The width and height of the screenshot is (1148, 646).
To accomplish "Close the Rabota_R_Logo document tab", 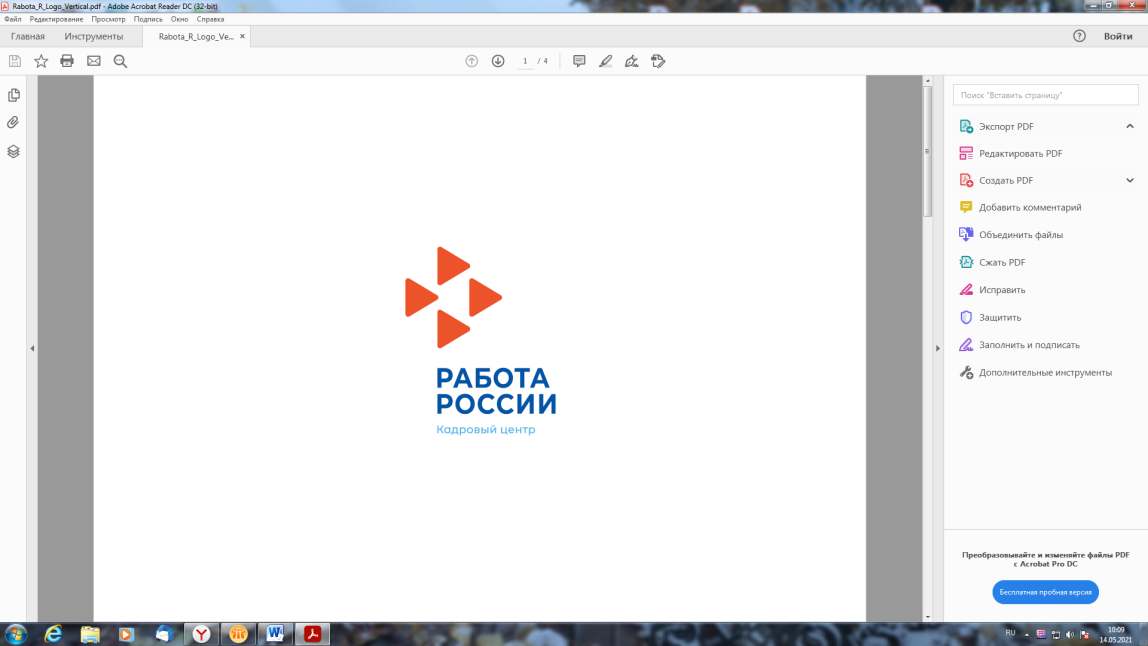I will 242,37.
